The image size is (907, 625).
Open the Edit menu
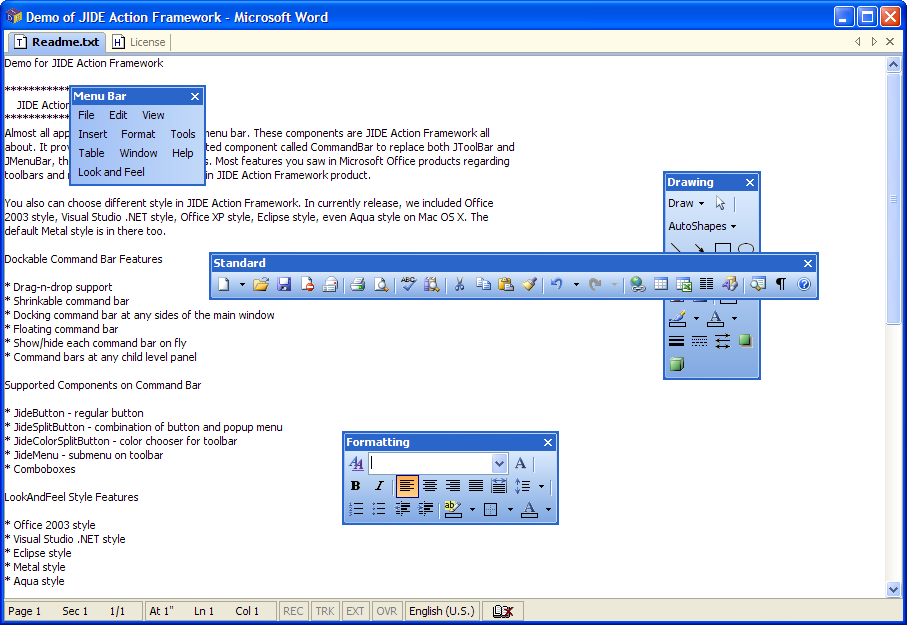point(118,115)
